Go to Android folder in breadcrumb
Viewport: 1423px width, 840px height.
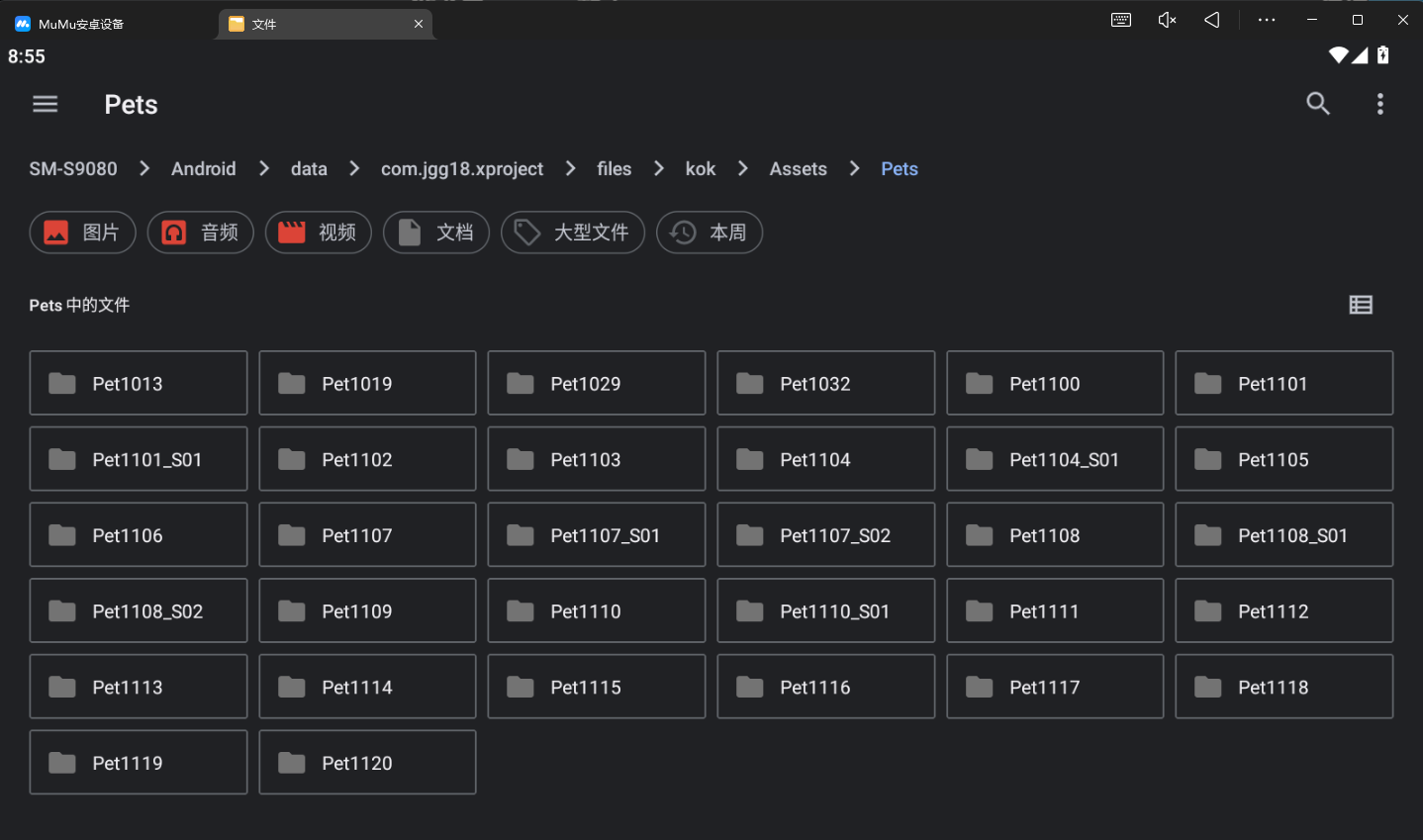tap(204, 169)
